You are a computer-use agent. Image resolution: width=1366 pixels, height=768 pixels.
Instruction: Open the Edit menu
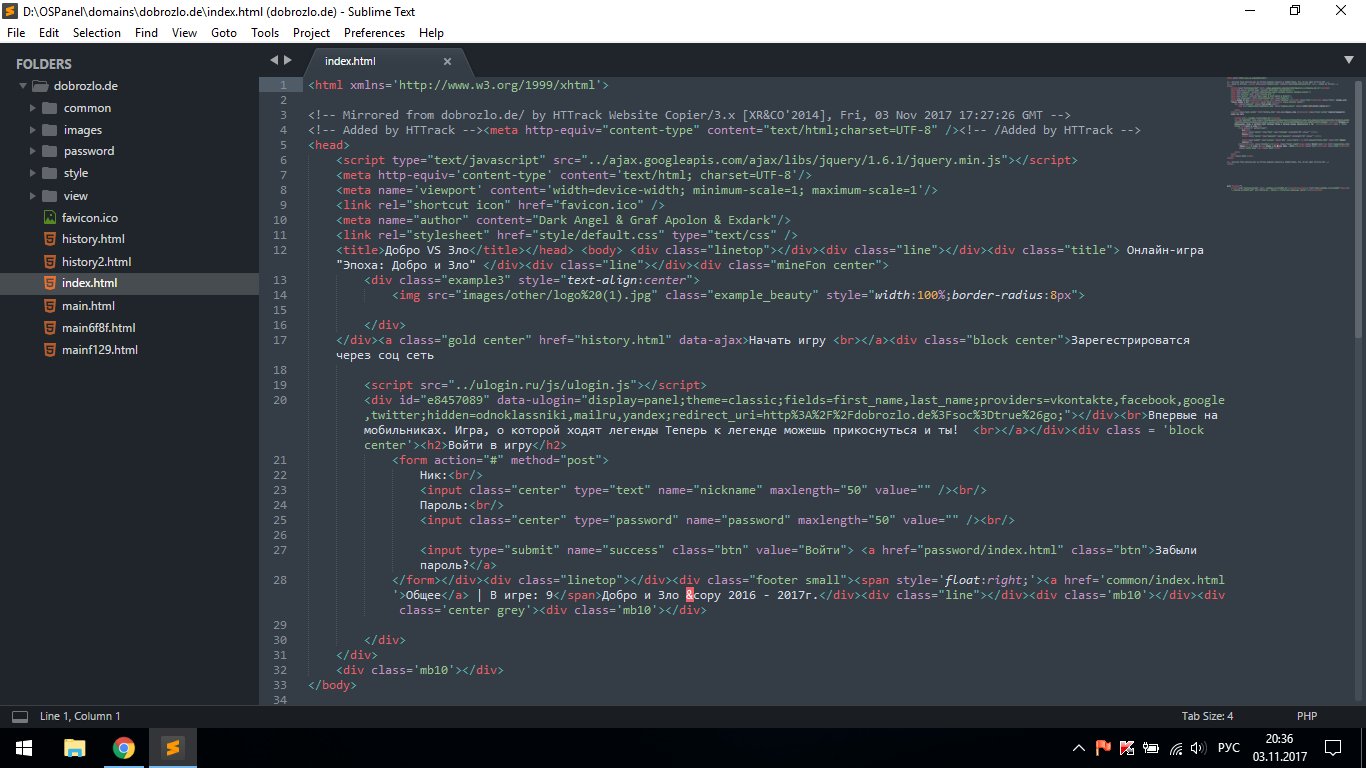pyautogui.click(x=49, y=33)
